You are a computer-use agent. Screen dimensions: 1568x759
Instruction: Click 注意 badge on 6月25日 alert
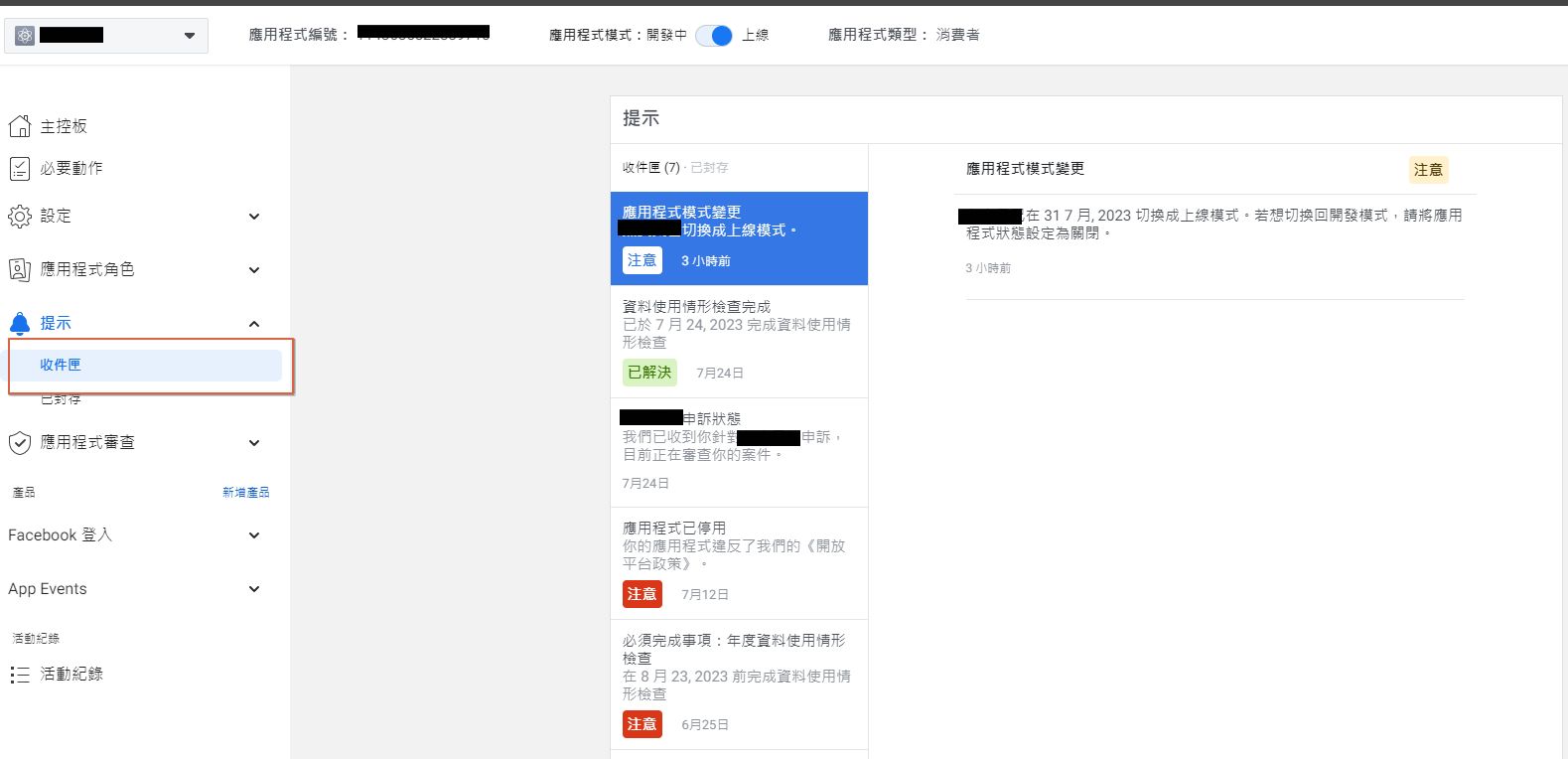[642, 724]
